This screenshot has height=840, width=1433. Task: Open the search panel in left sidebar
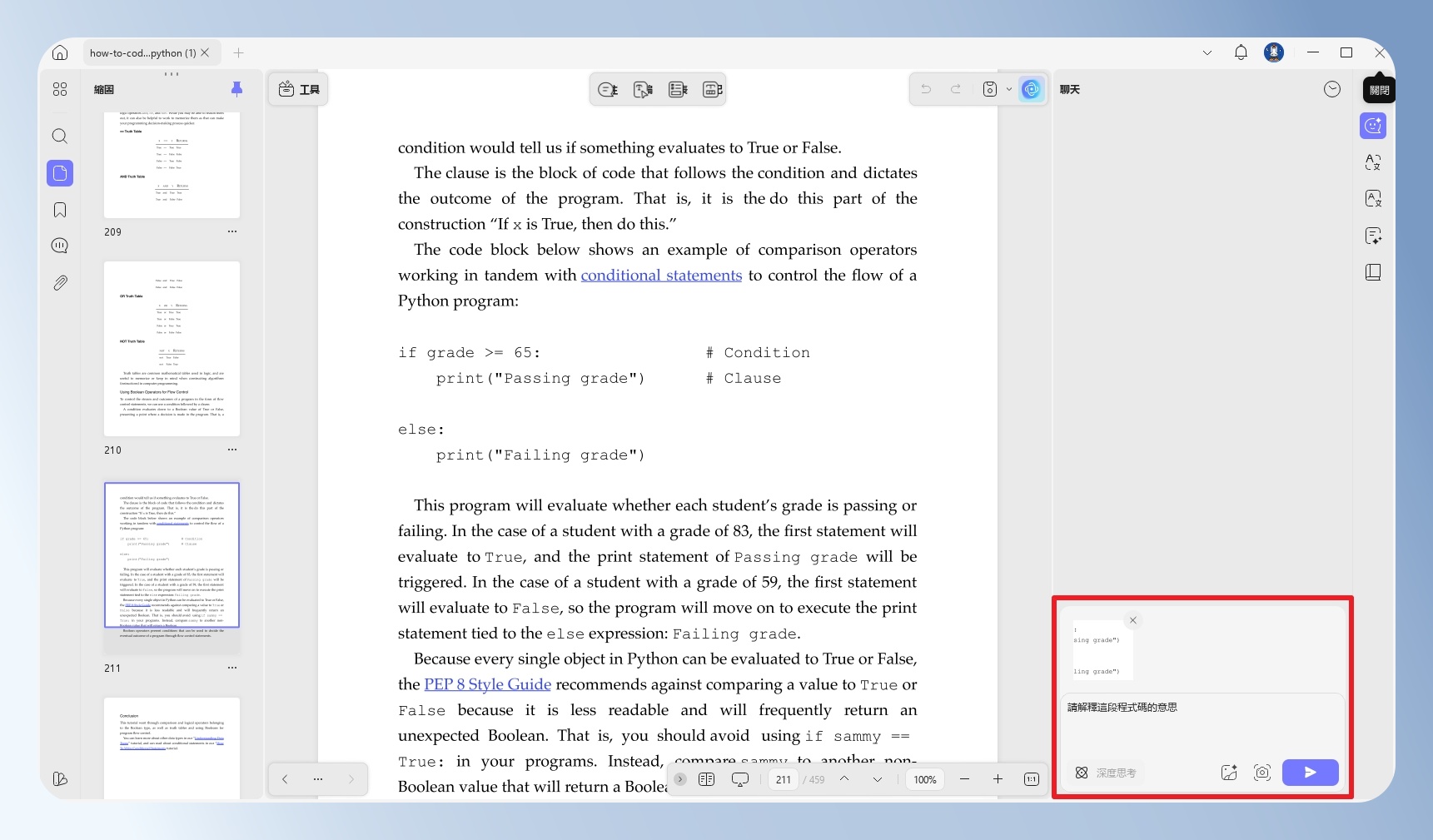tap(60, 136)
